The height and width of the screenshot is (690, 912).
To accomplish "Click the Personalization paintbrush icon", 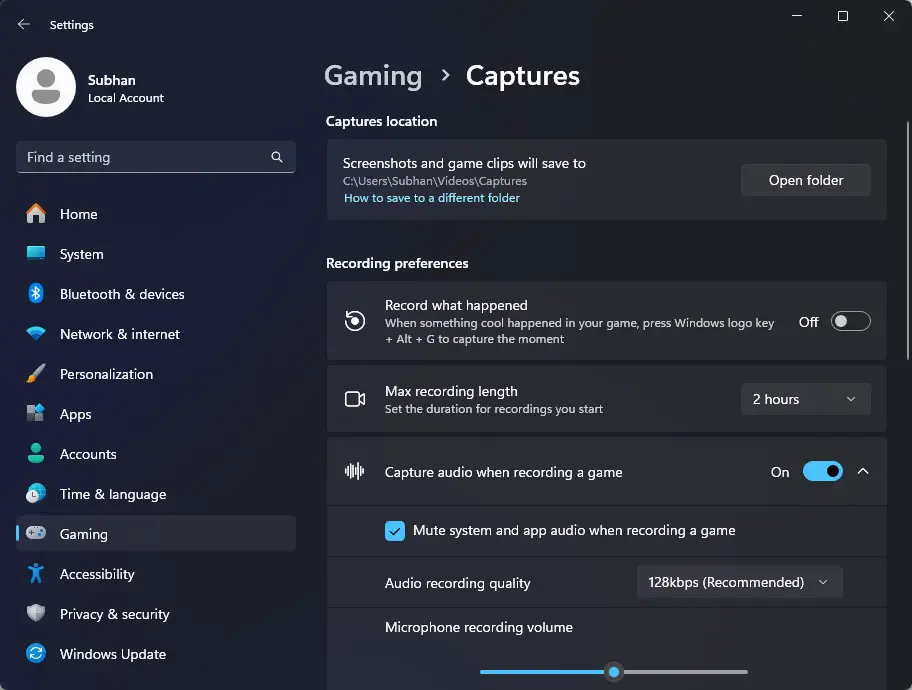I will click(35, 374).
